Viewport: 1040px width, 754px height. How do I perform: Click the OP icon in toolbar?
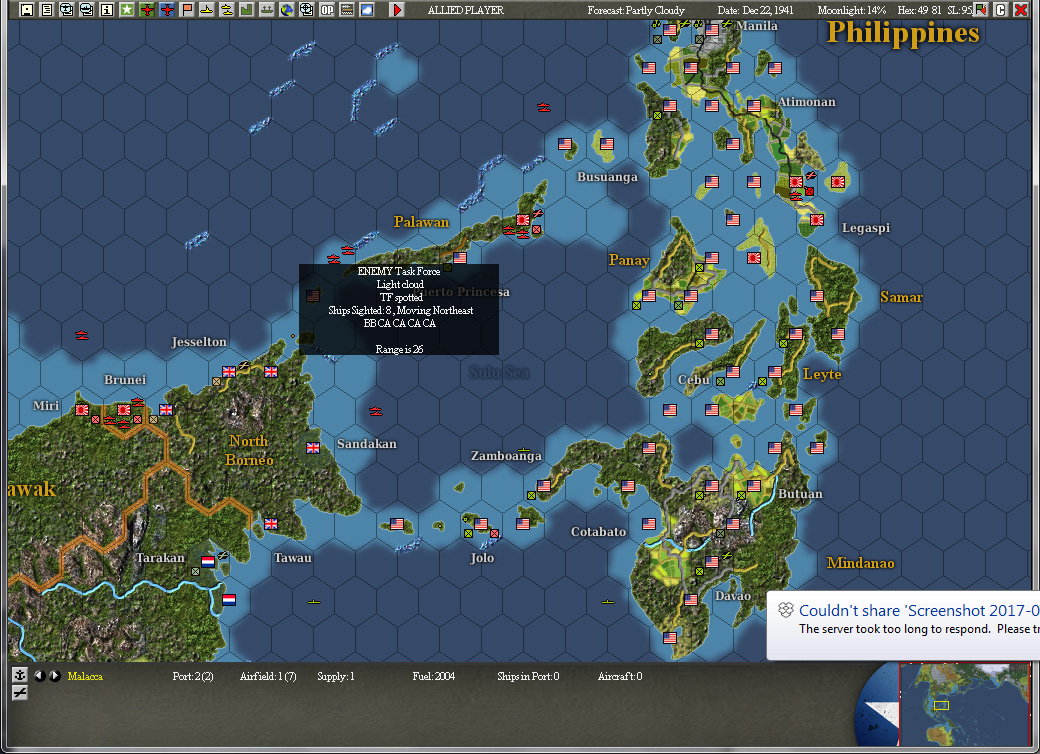326,9
